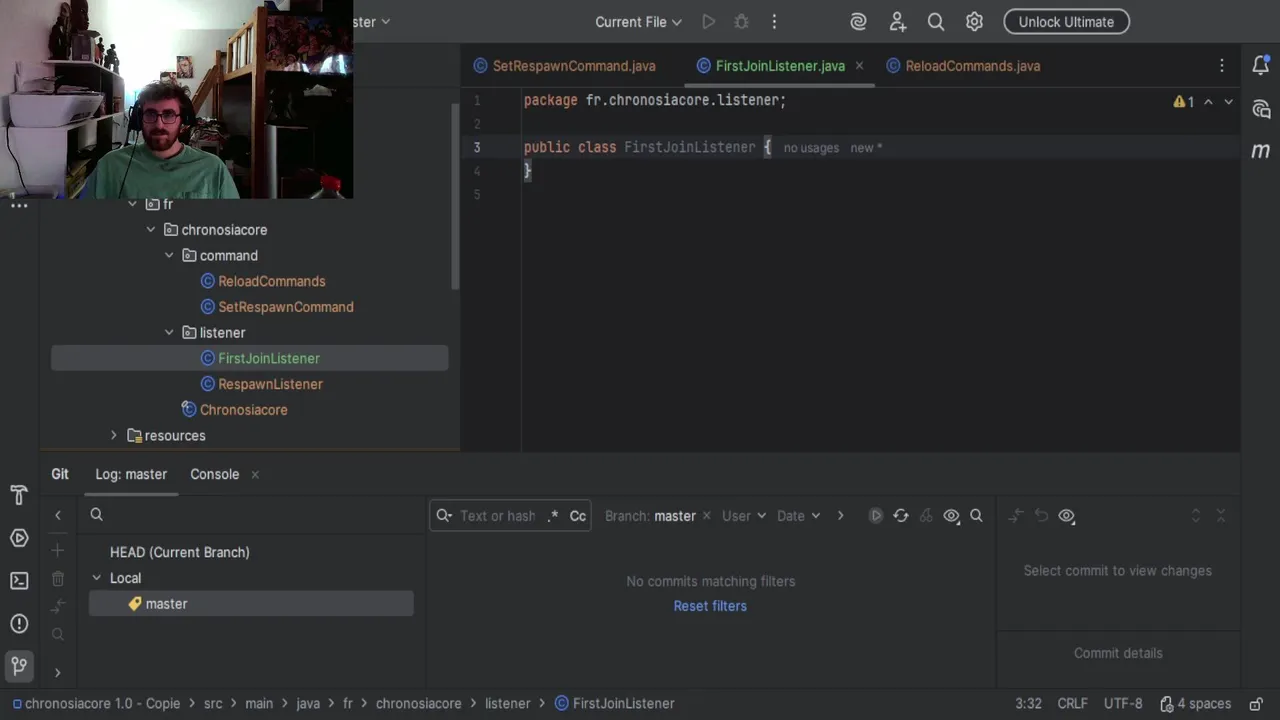
Task: Refresh the Git log
Action: 901,516
